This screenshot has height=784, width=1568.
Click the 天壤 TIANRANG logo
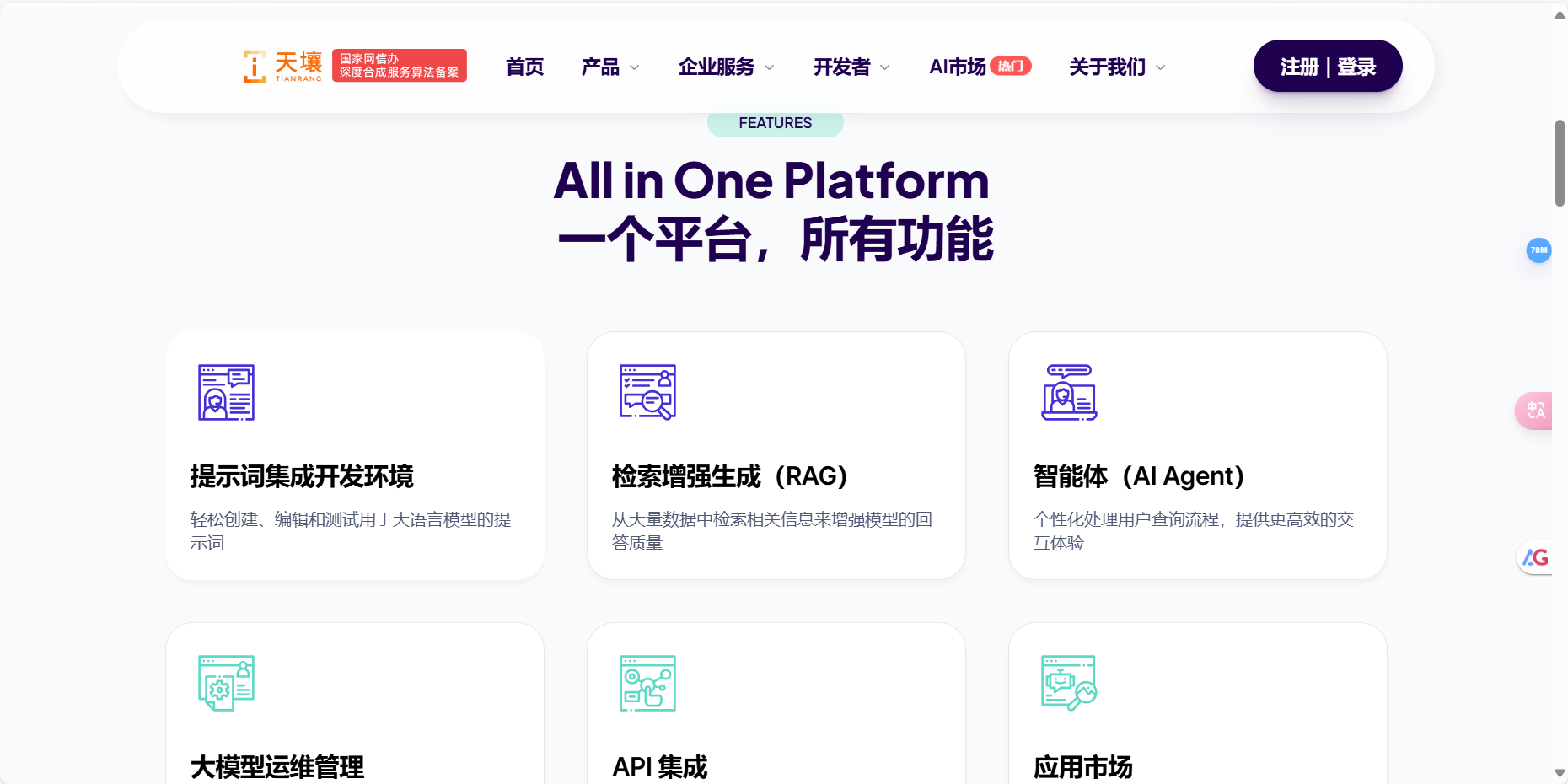point(282,65)
